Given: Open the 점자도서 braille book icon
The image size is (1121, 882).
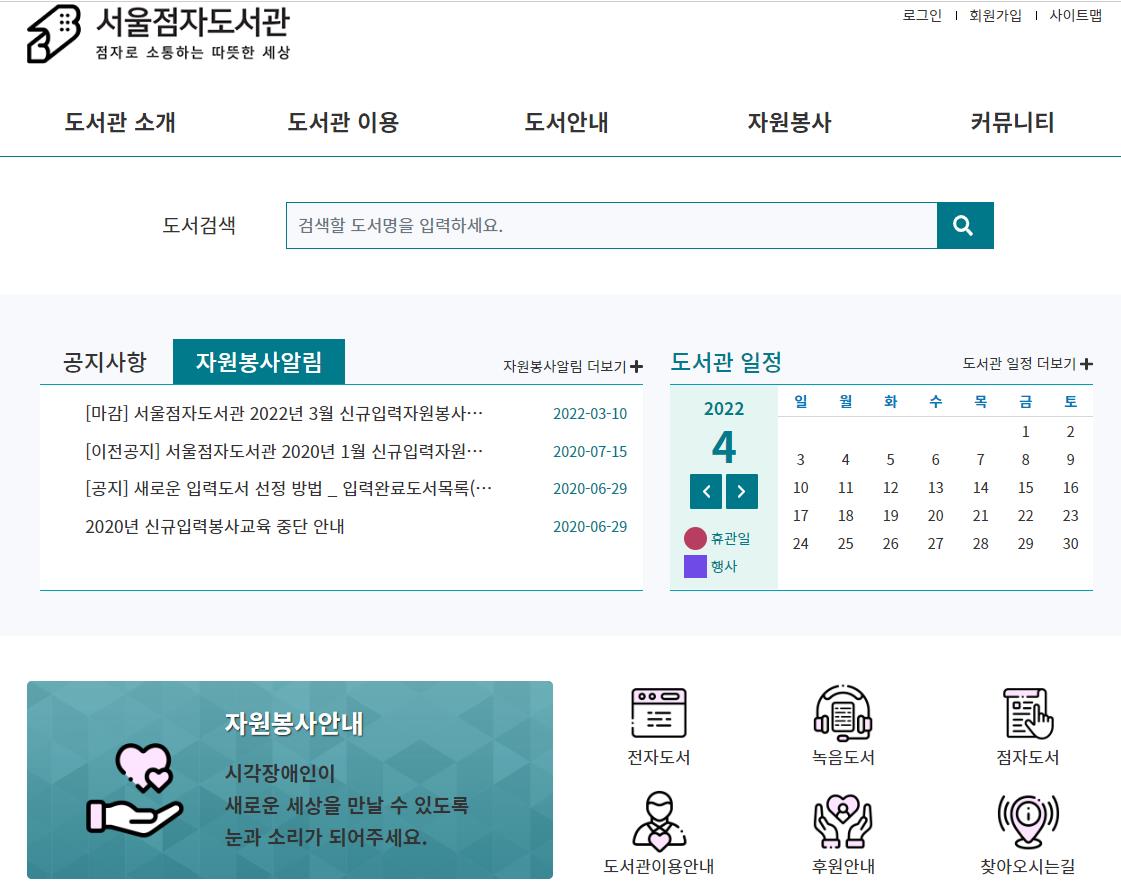Looking at the screenshot, I should click(1027, 726).
